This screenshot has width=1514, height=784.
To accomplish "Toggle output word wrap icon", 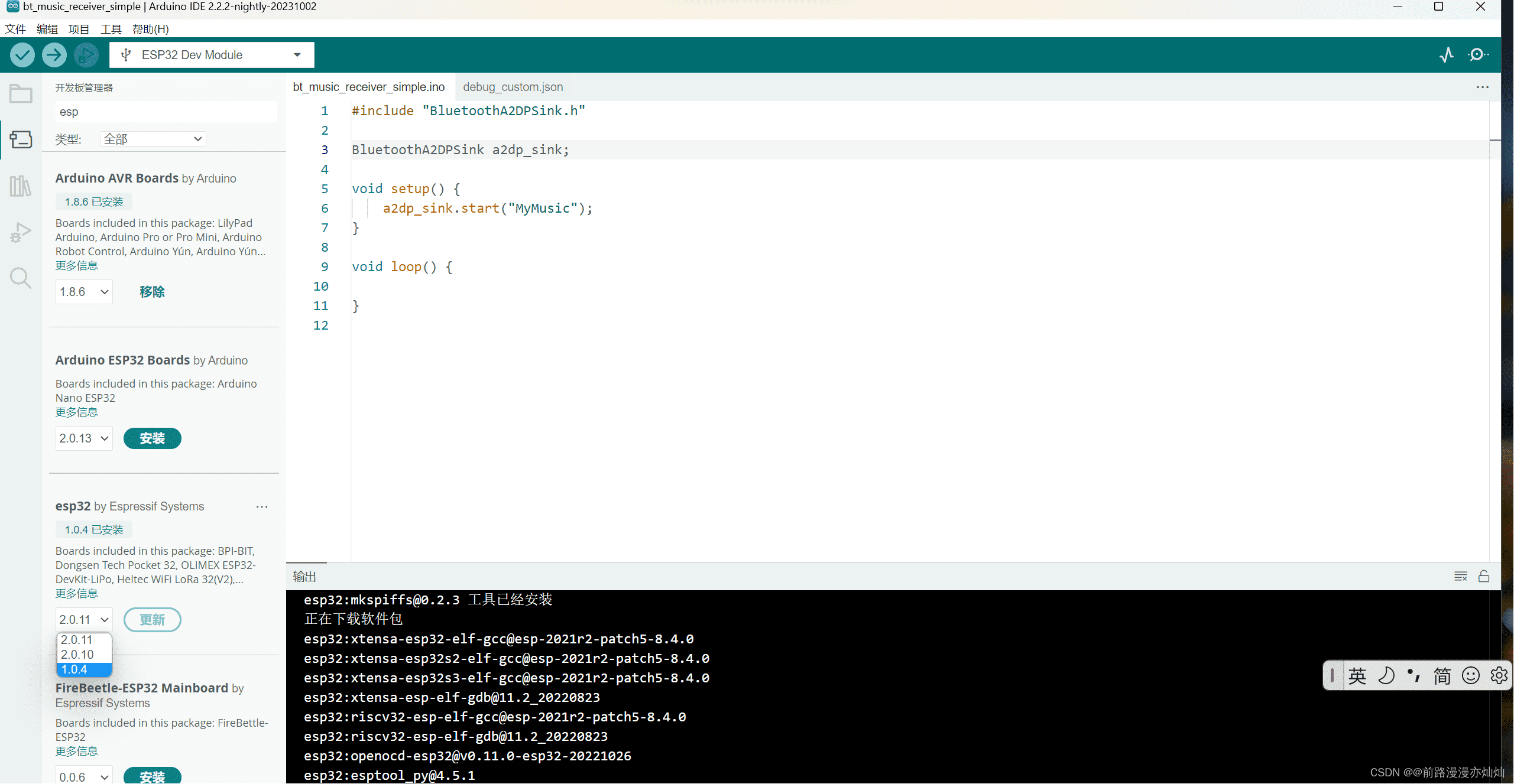I will click(1460, 576).
